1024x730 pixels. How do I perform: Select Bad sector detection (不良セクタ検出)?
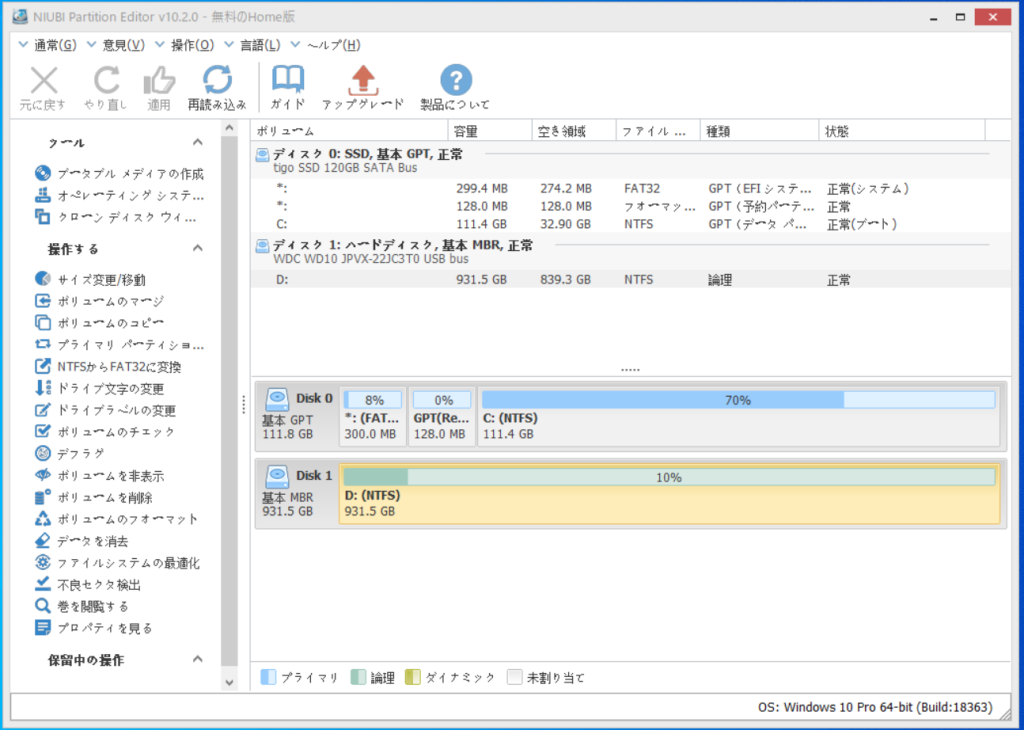(88, 584)
